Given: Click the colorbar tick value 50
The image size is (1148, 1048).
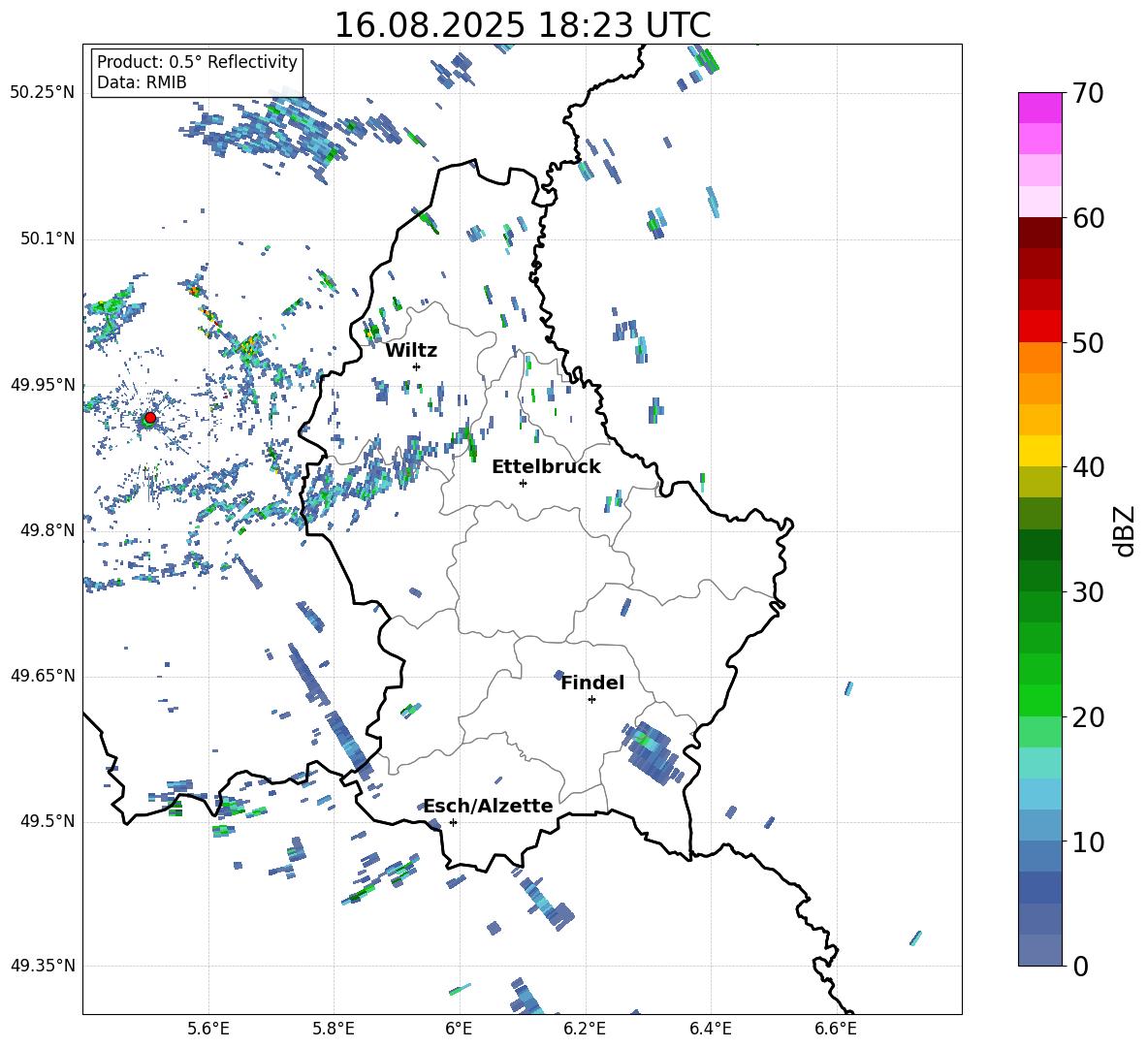Looking at the screenshot, I should click(x=1088, y=342).
